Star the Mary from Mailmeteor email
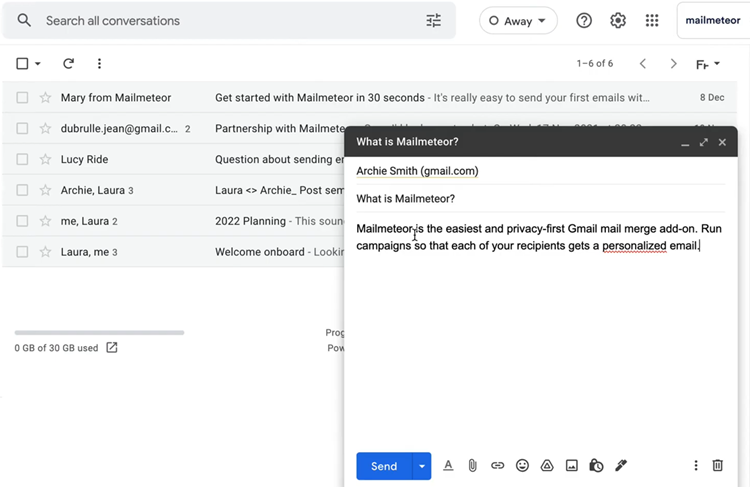 tap(45, 98)
